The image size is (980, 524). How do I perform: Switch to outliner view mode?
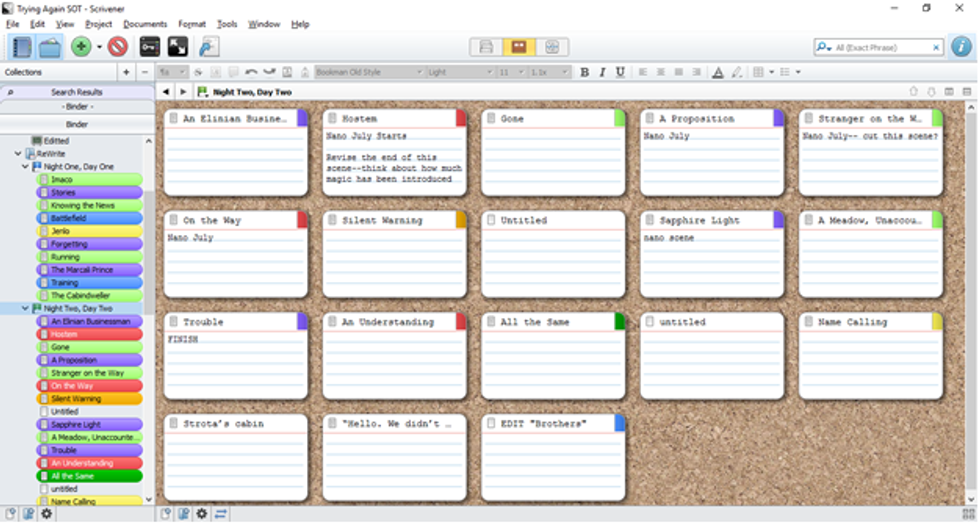[x=551, y=47]
